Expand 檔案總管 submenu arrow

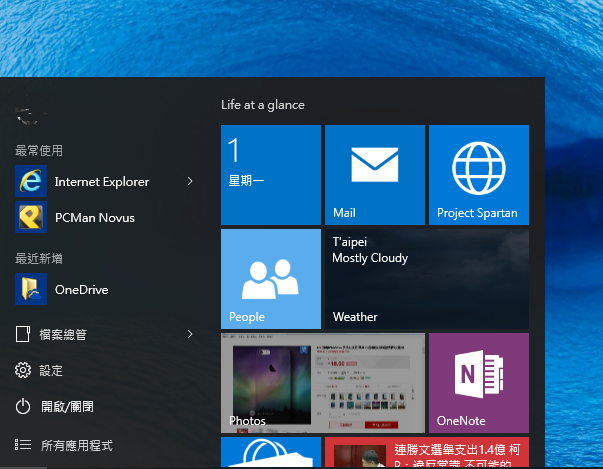click(x=190, y=334)
